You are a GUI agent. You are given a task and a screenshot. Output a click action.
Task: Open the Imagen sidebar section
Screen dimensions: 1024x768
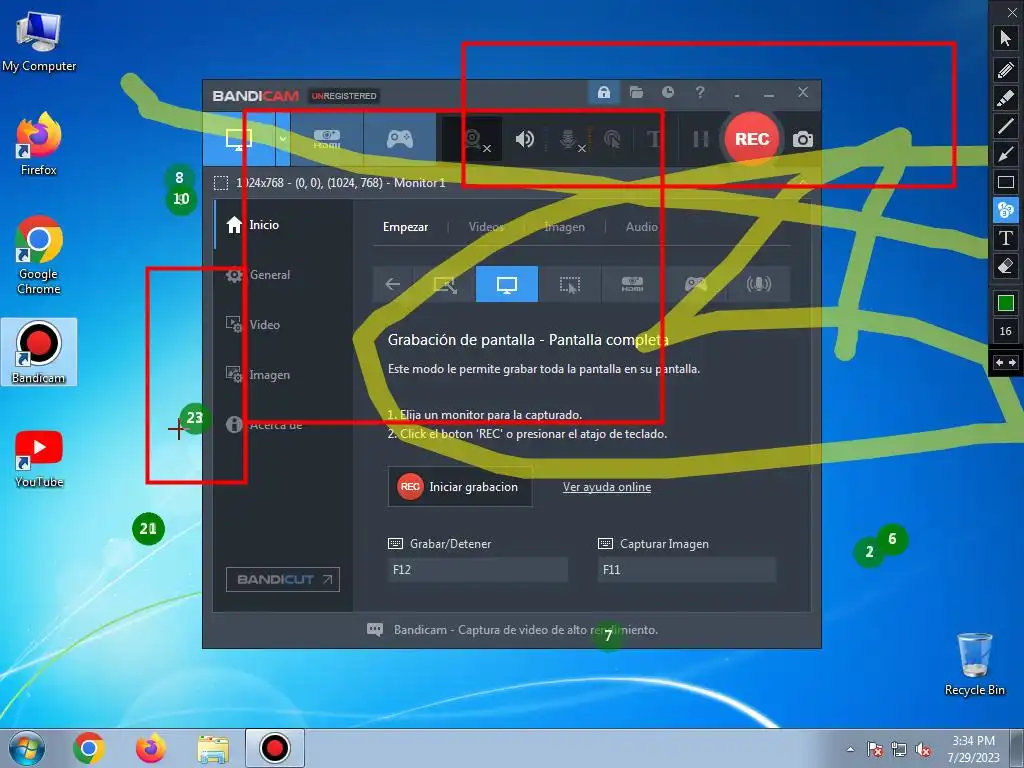pos(284,375)
